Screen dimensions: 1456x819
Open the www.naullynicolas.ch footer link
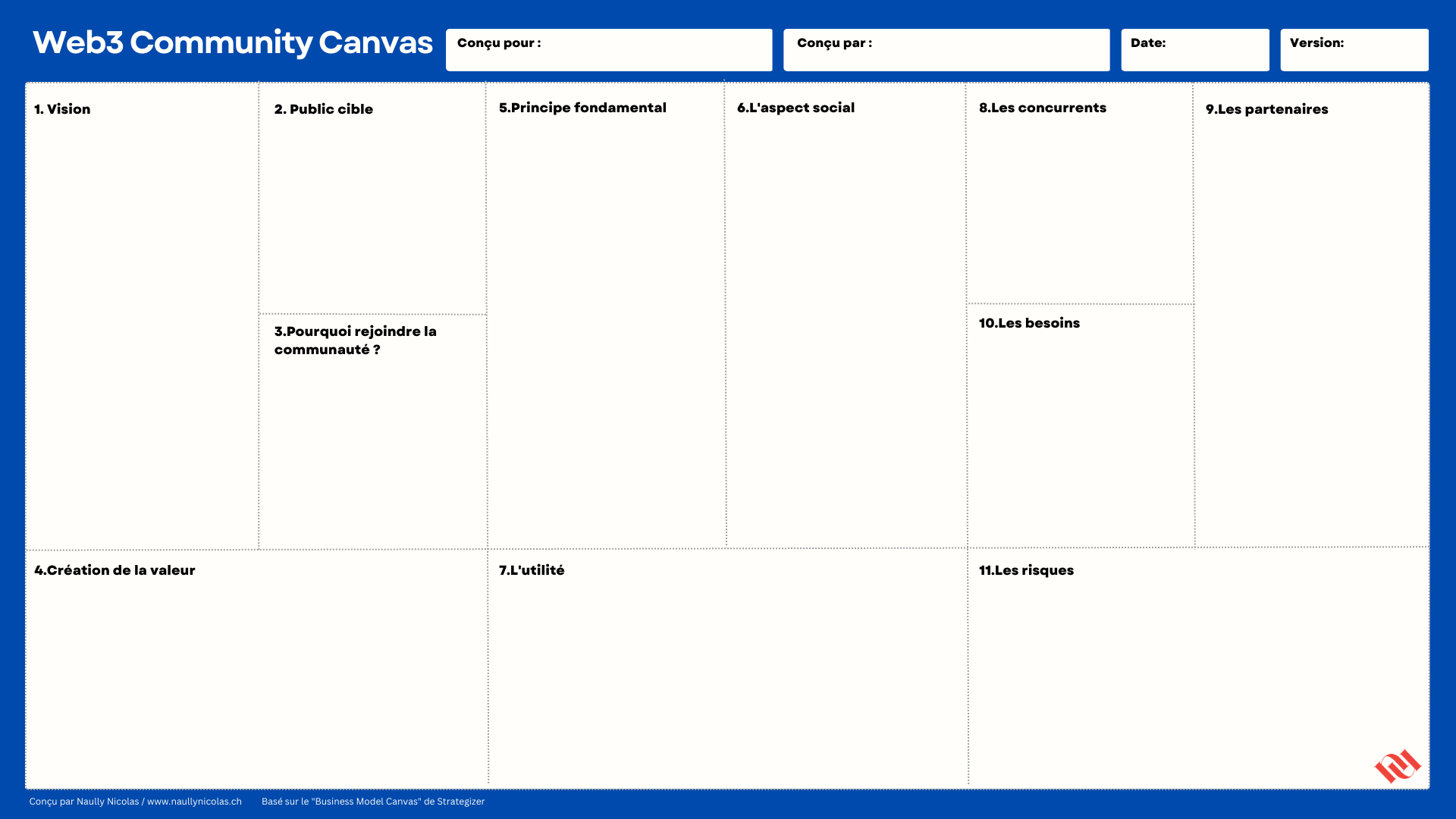point(194,802)
